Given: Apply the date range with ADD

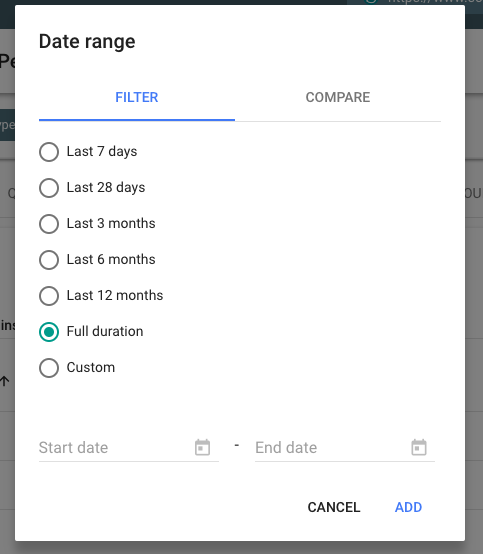Looking at the screenshot, I should coord(408,507).
